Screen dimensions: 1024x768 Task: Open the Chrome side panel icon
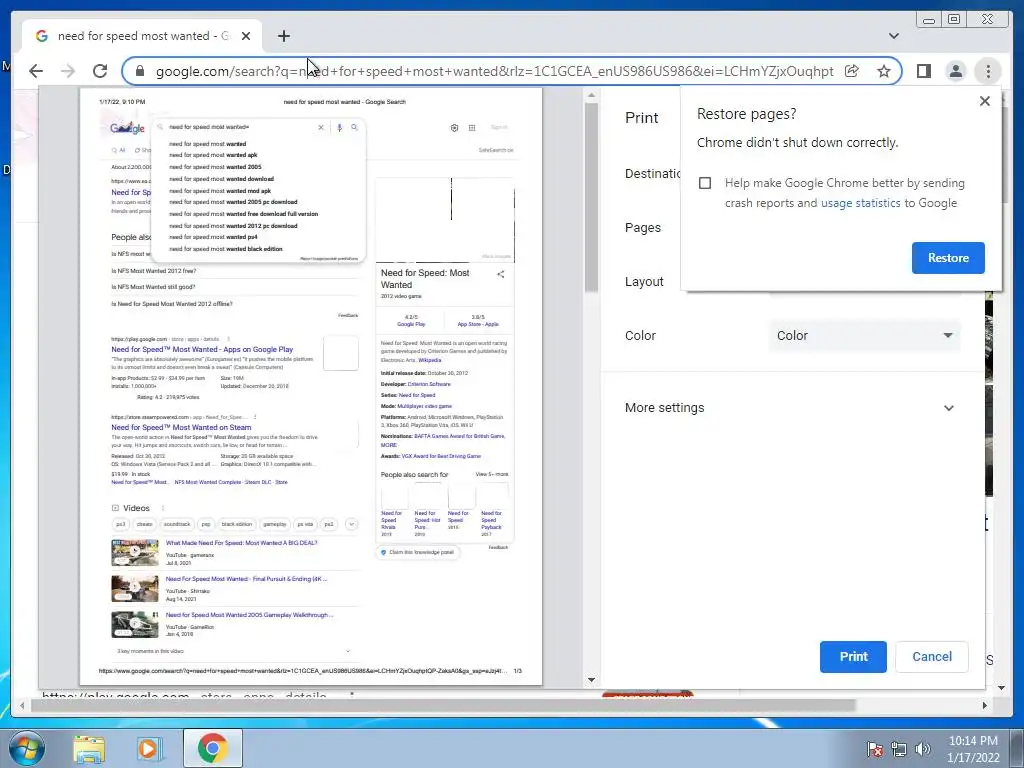(x=923, y=71)
